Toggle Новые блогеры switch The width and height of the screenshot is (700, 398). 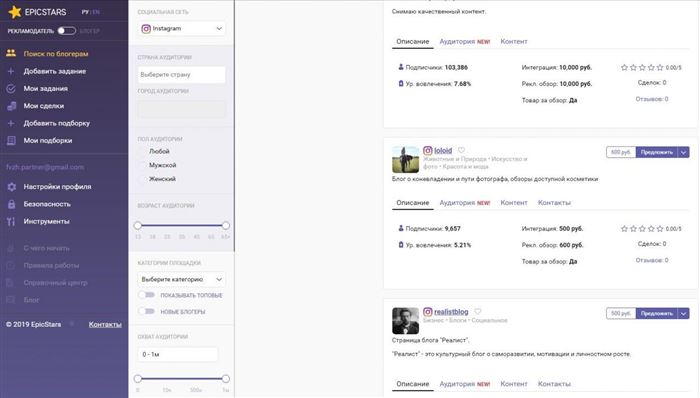pos(146,311)
